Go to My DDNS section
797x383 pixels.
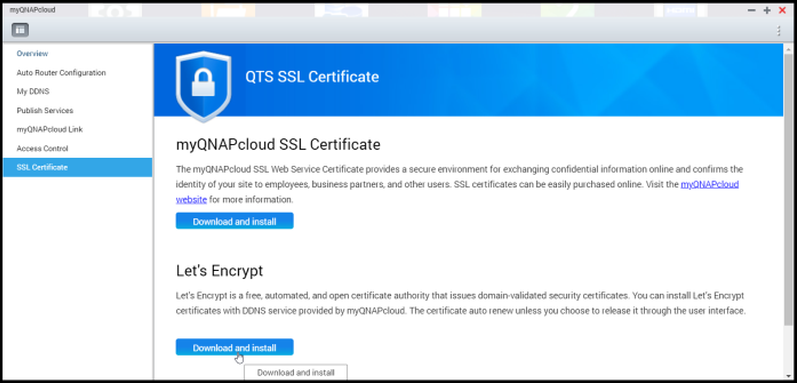click(x=33, y=91)
